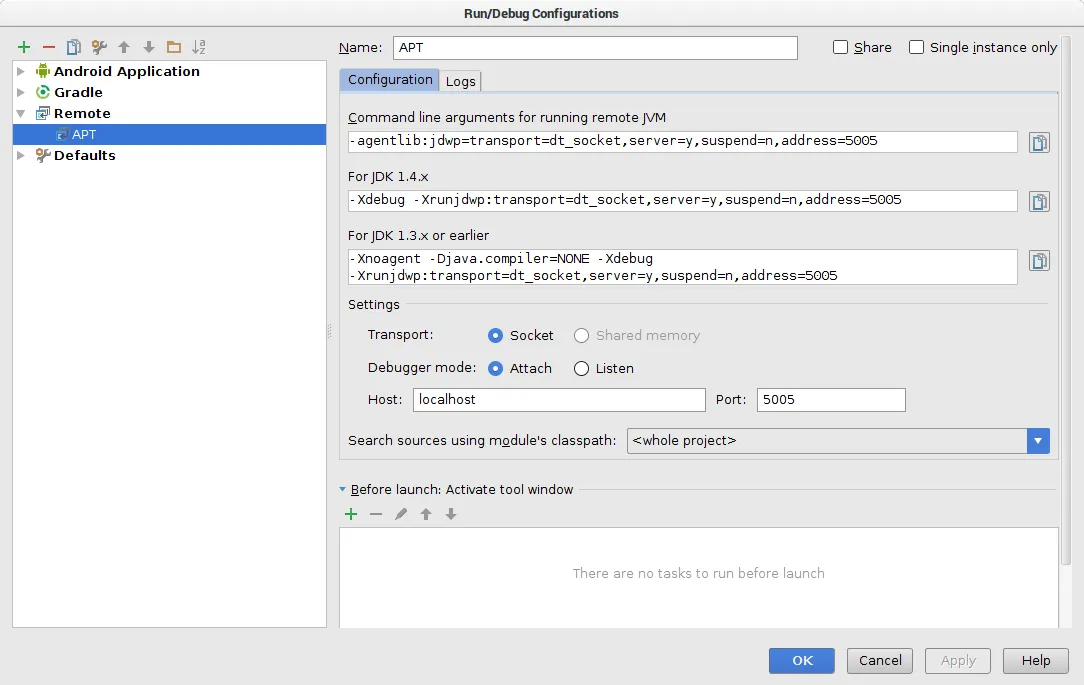This screenshot has height=685, width=1084.
Task: Select the Gradle label in the tree
Action: tap(78, 92)
